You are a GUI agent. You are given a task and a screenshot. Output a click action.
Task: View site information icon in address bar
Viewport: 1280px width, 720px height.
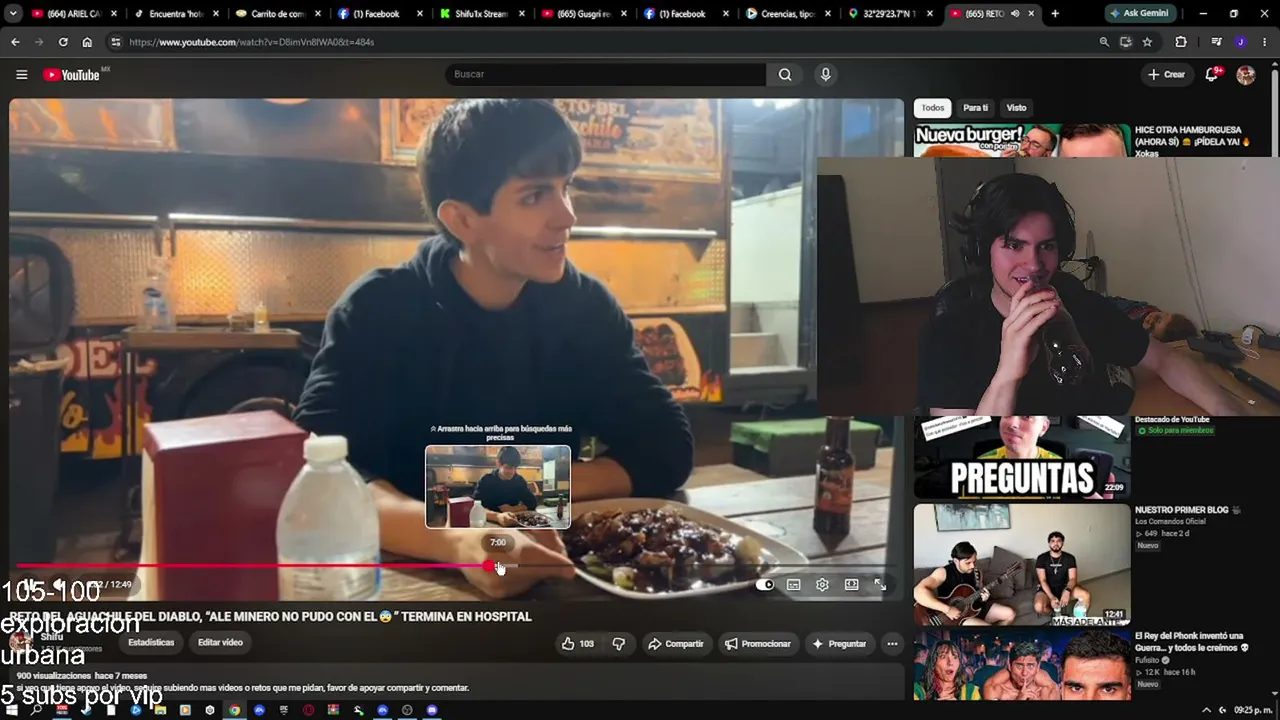[116, 42]
